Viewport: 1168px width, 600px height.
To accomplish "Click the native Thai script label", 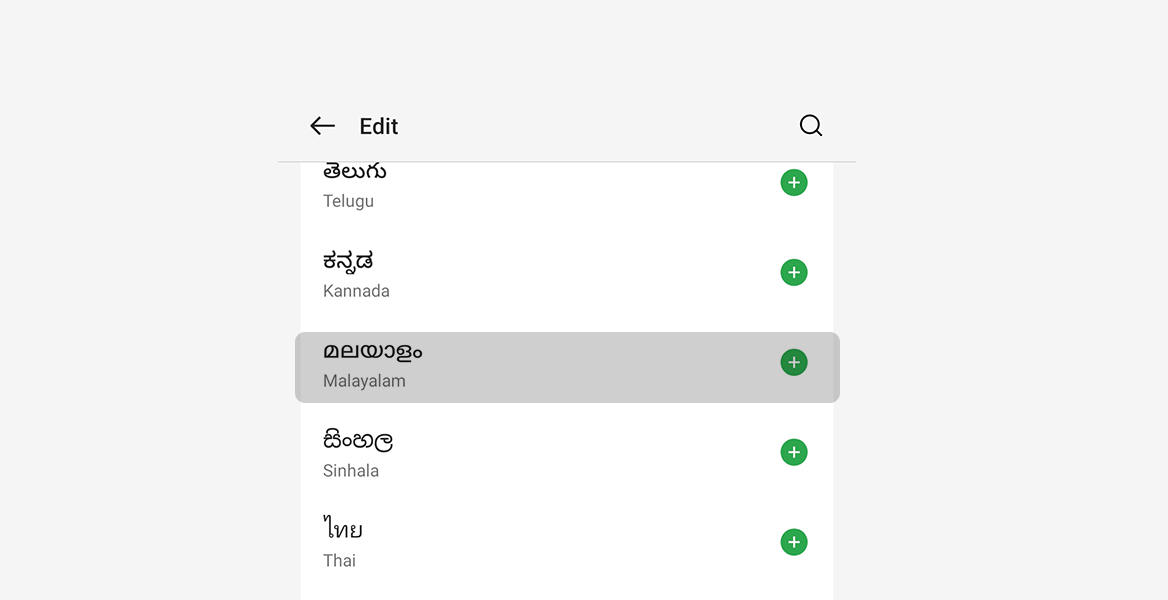I will tap(343, 530).
